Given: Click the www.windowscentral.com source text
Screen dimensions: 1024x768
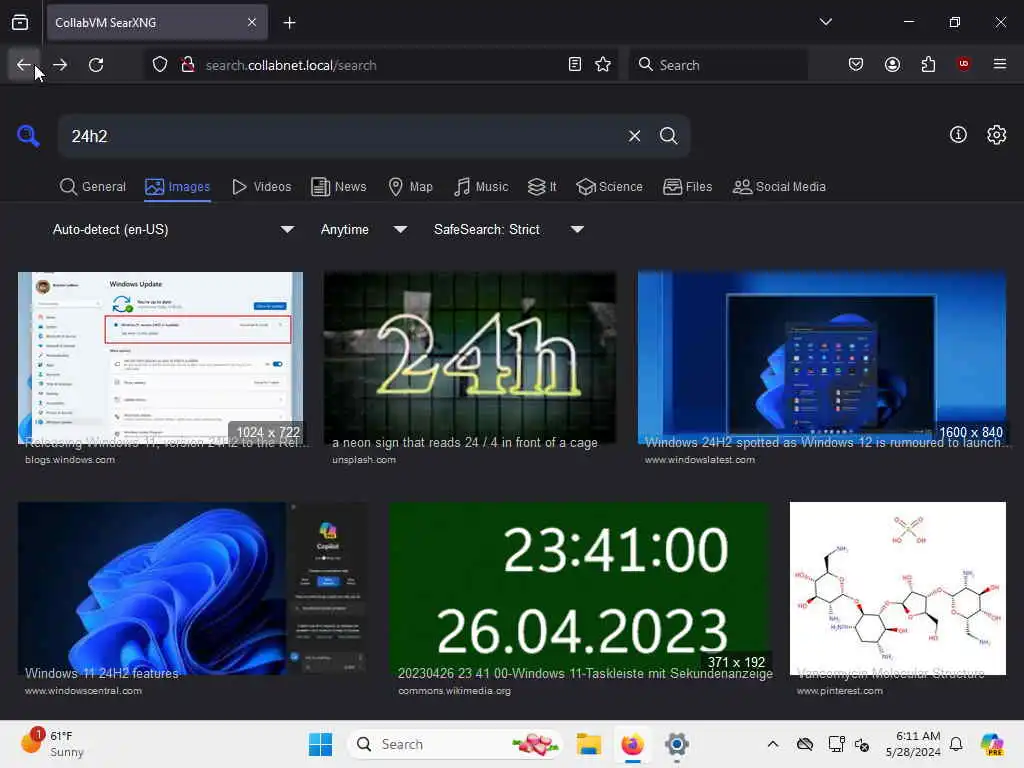Looking at the screenshot, I should [x=83, y=691].
